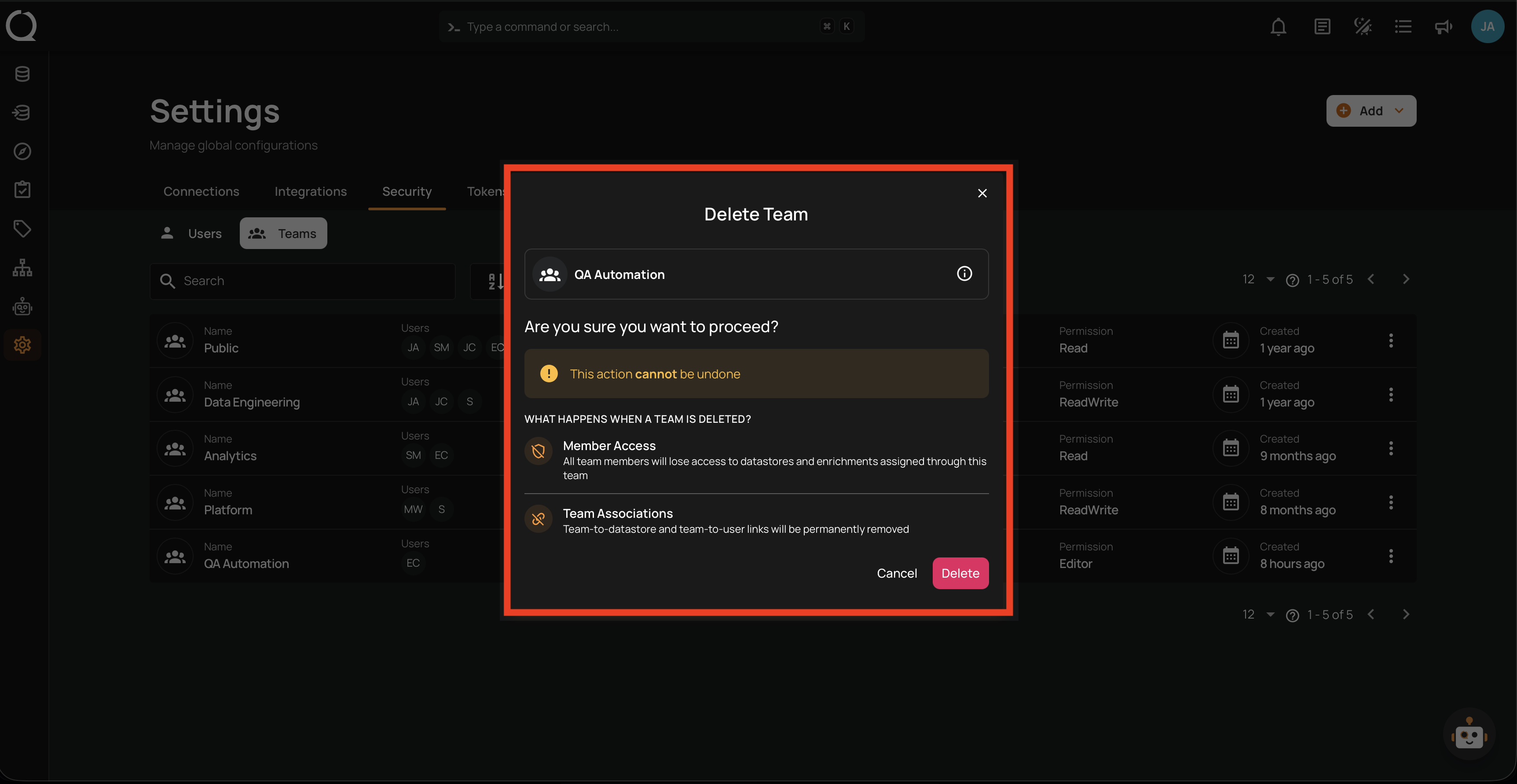The height and width of the screenshot is (784, 1517).
Task: Select the Teams sub-tab
Action: pyautogui.click(x=283, y=234)
